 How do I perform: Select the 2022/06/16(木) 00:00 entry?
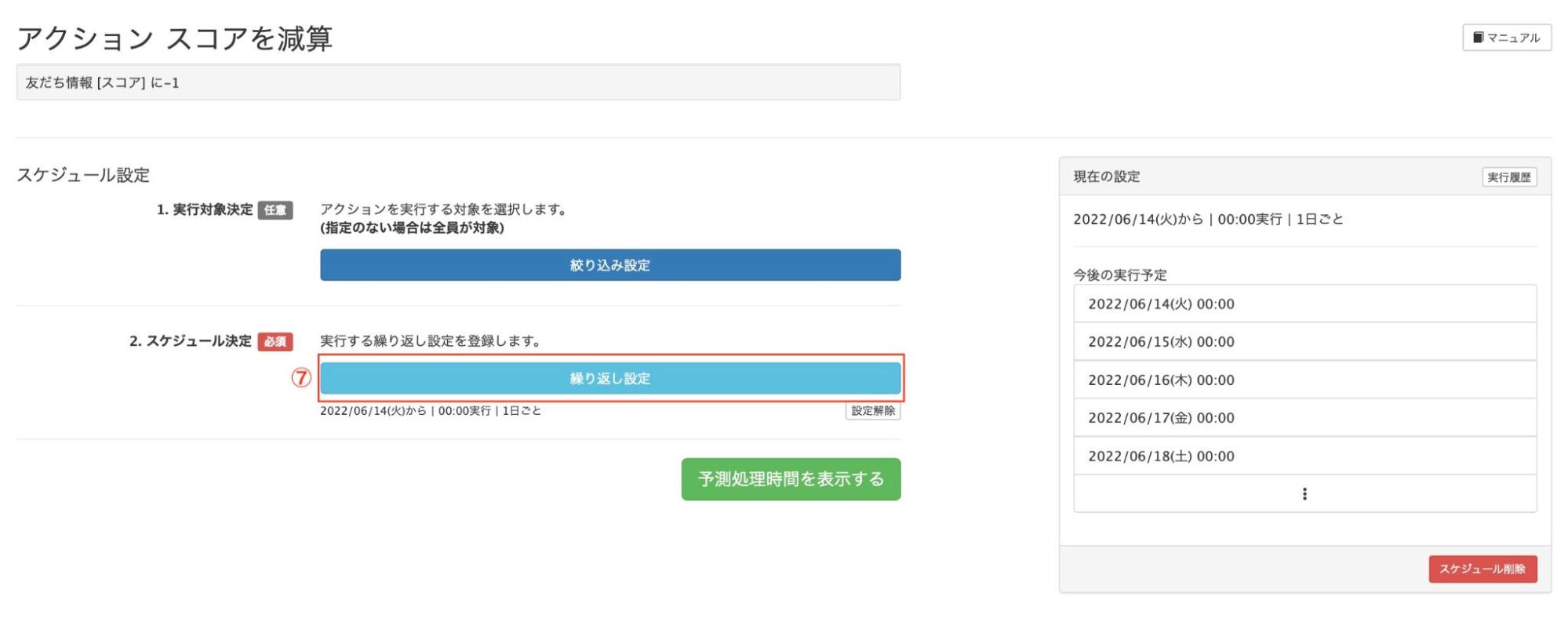[1304, 380]
